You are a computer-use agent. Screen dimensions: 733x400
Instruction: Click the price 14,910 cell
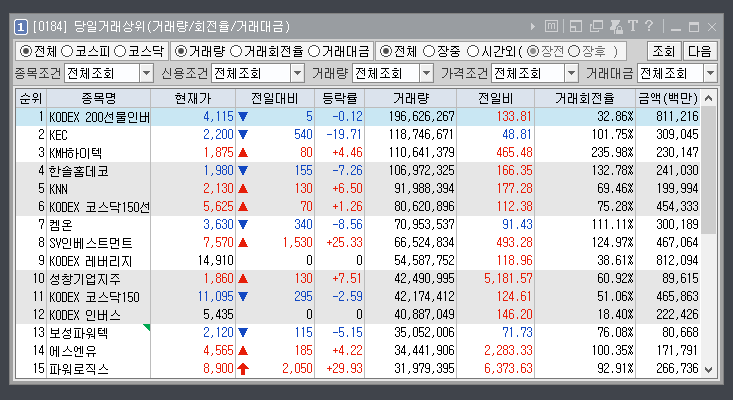tap(216, 260)
